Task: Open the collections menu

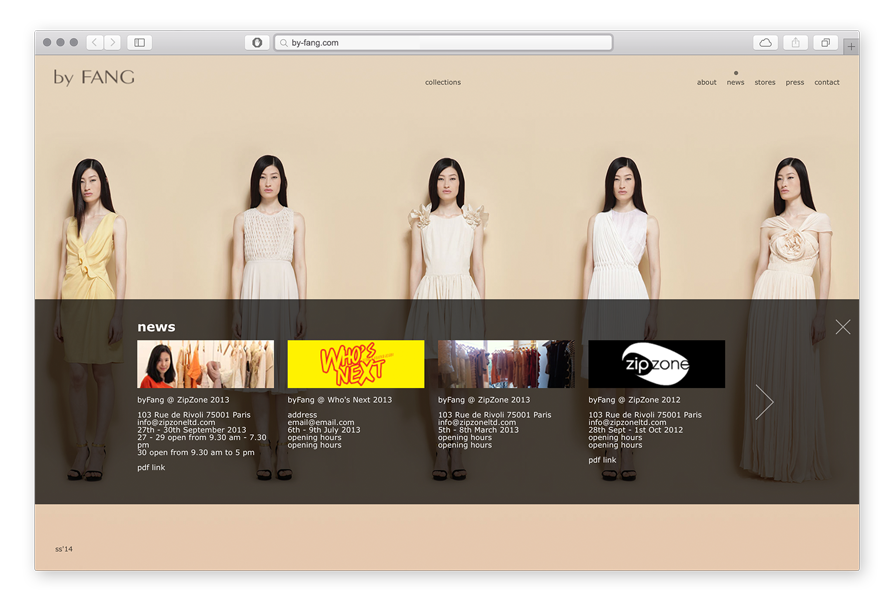Action: (443, 83)
